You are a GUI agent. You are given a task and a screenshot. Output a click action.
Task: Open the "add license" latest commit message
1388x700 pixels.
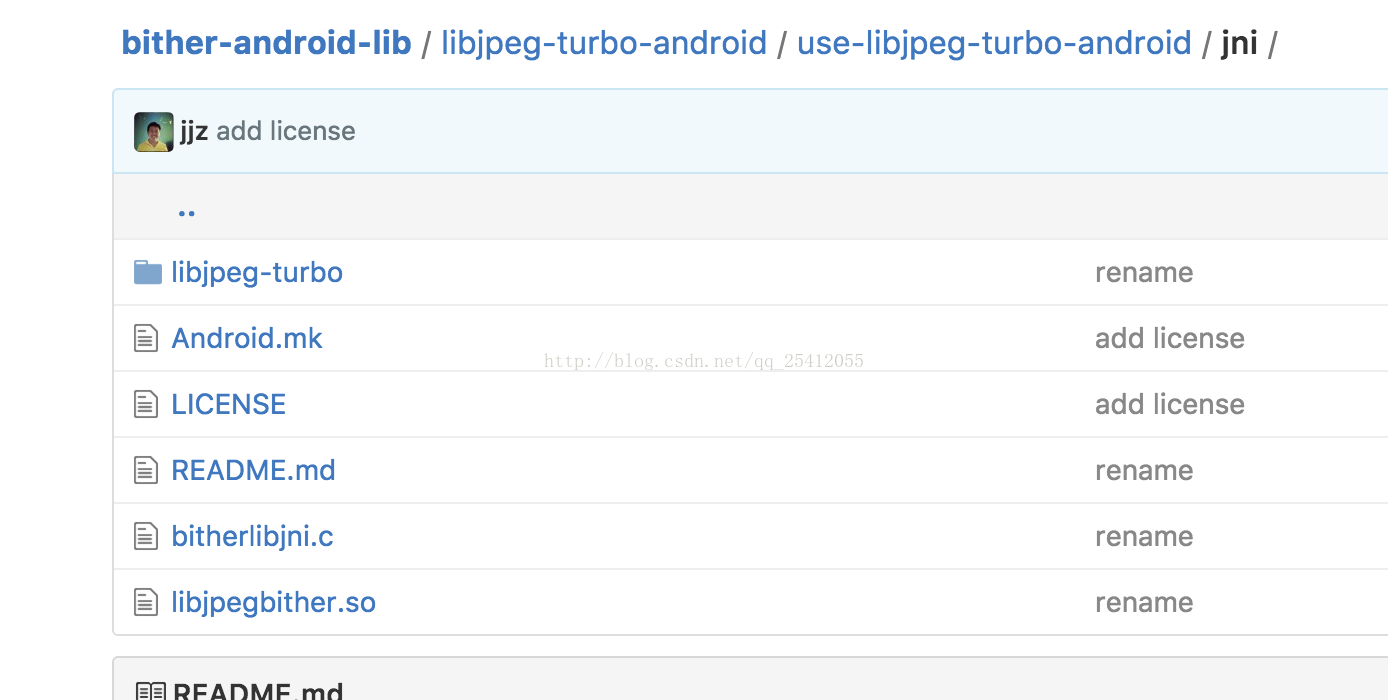click(x=286, y=131)
